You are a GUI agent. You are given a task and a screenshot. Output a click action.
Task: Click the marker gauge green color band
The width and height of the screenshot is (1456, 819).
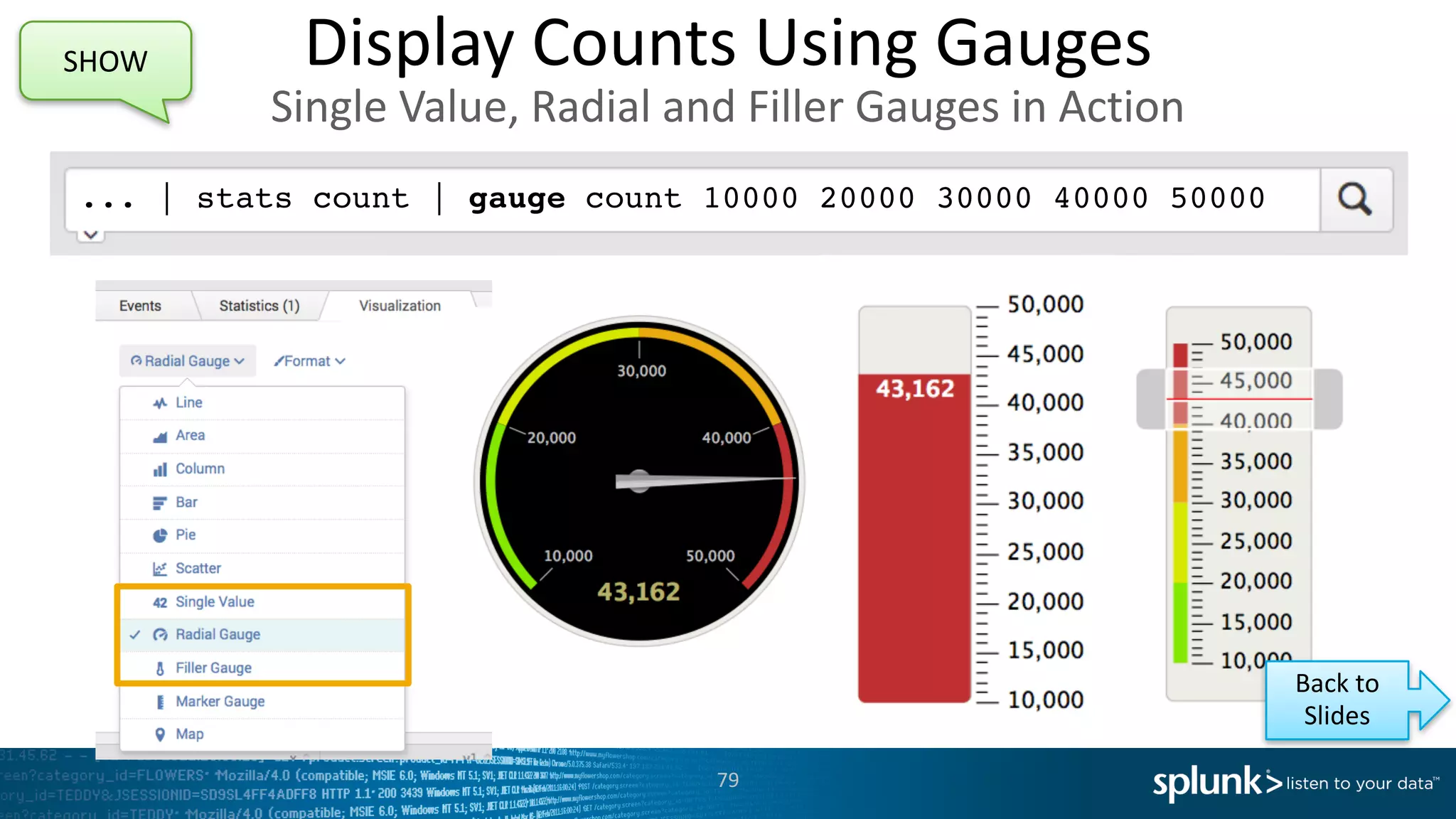click(1181, 623)
